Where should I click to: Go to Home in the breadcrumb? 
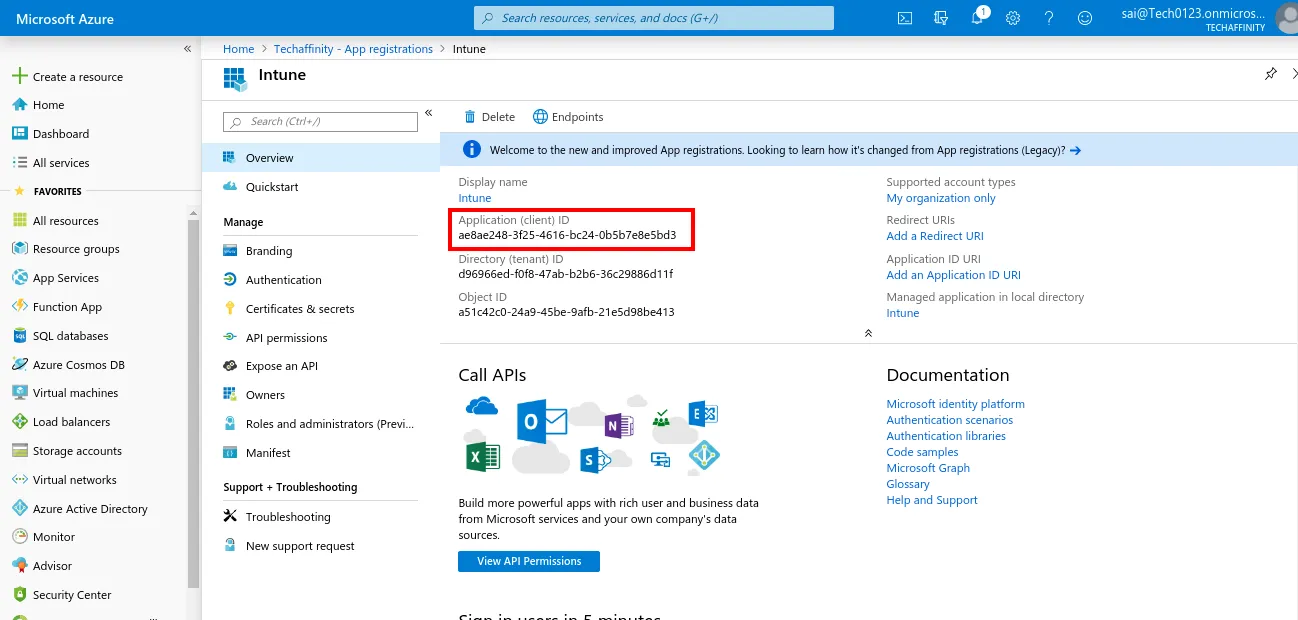238,49
